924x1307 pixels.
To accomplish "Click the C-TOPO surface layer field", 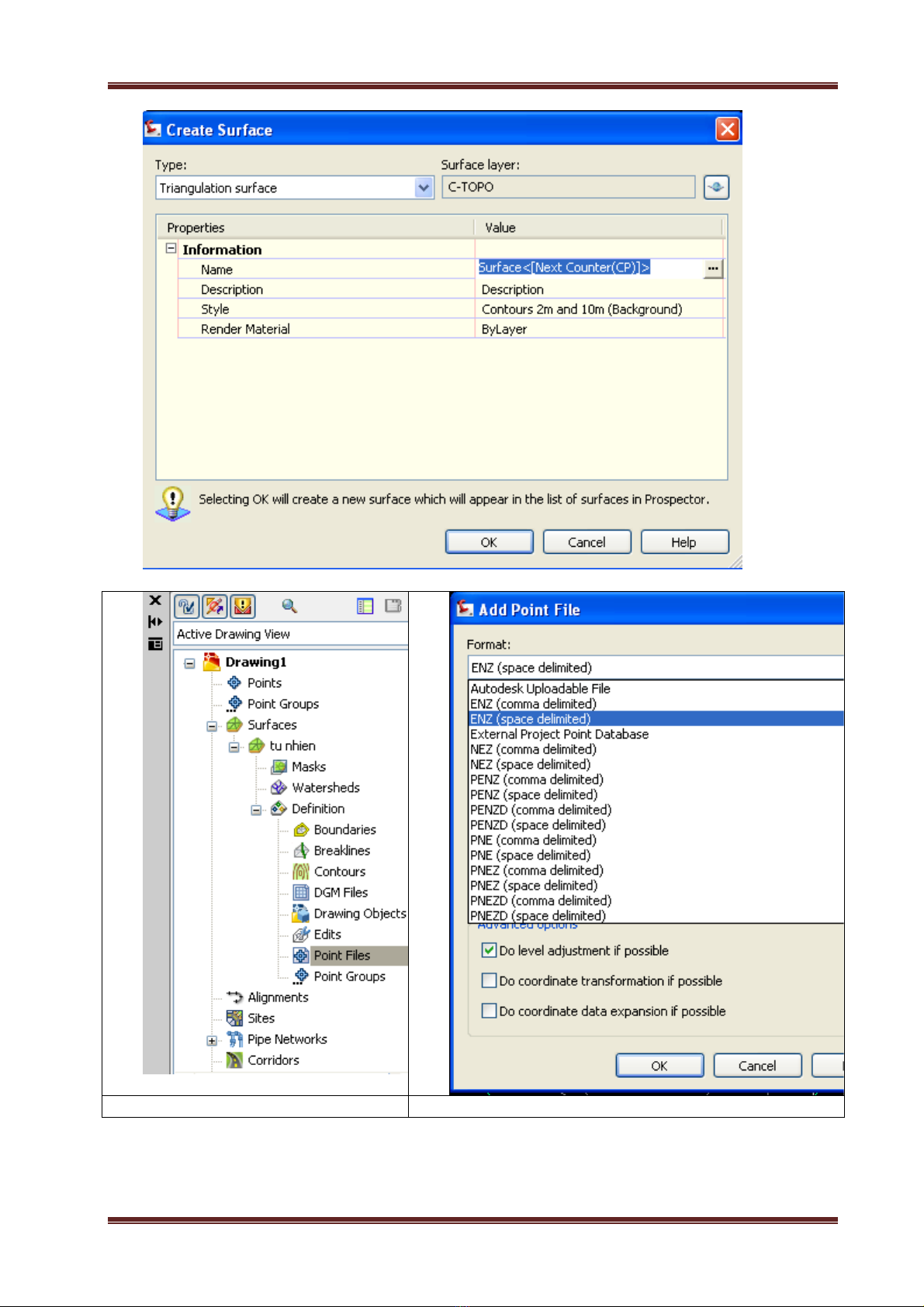I will coord(569,187).
